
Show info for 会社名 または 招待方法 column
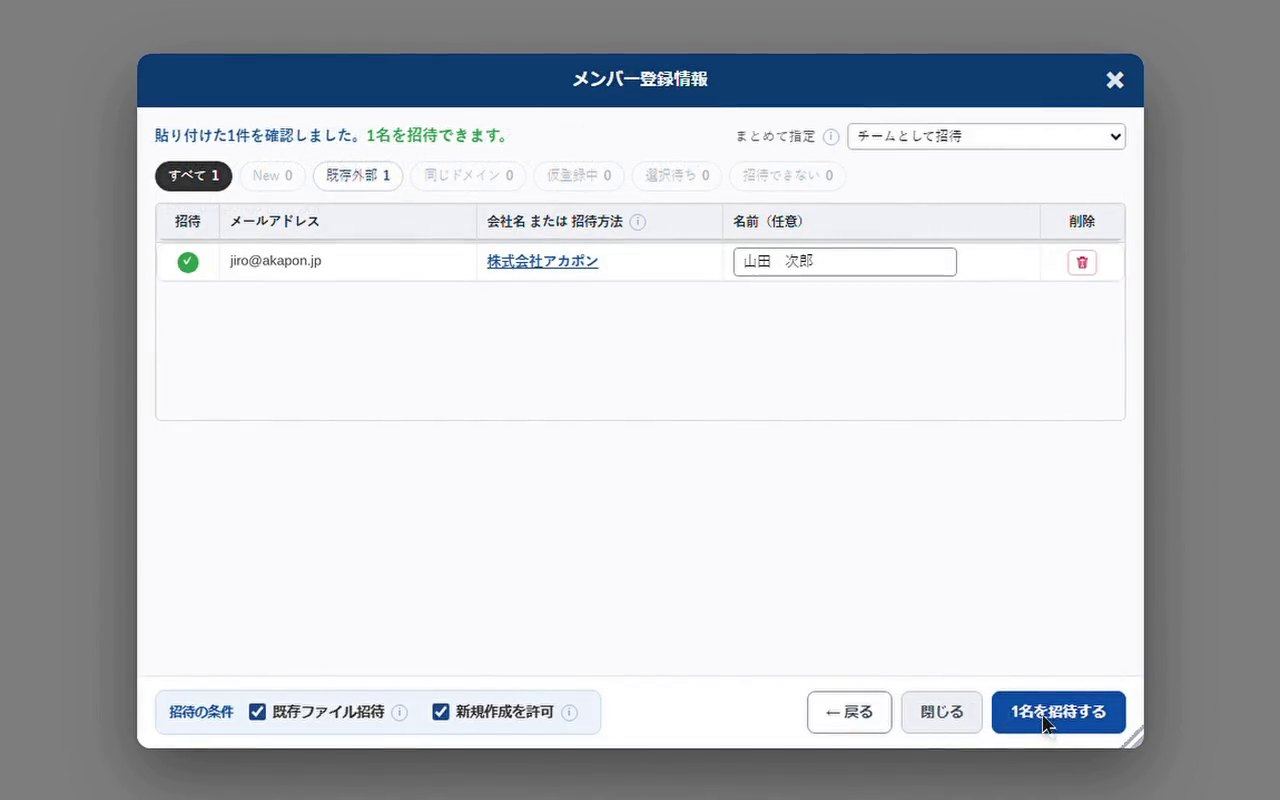(x=638, y=222)
